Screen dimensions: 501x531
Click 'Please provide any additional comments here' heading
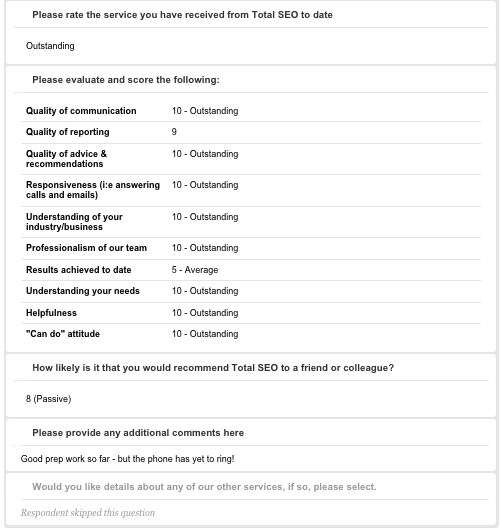click(138, 433)
